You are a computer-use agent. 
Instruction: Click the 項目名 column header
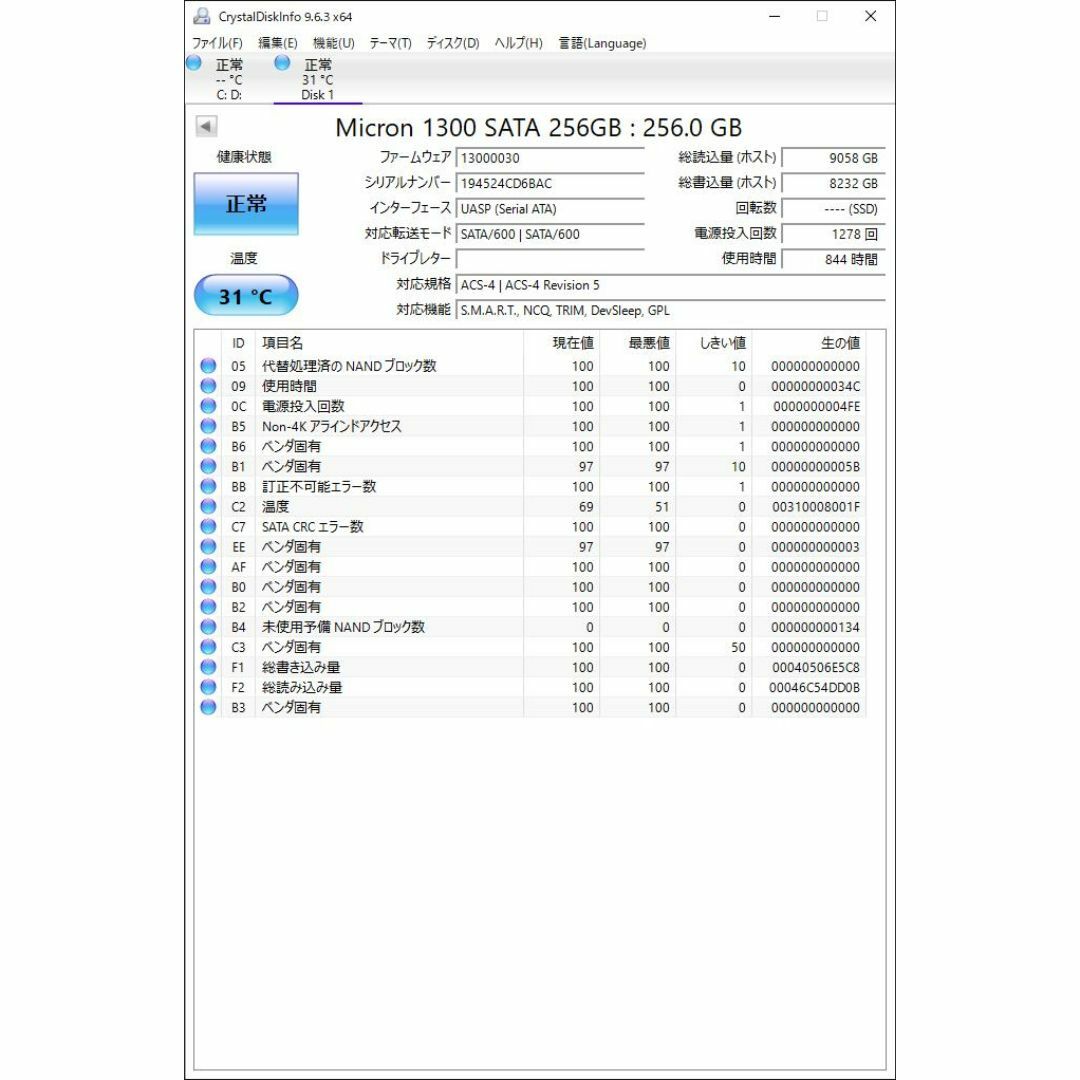(x=389, y=342)
